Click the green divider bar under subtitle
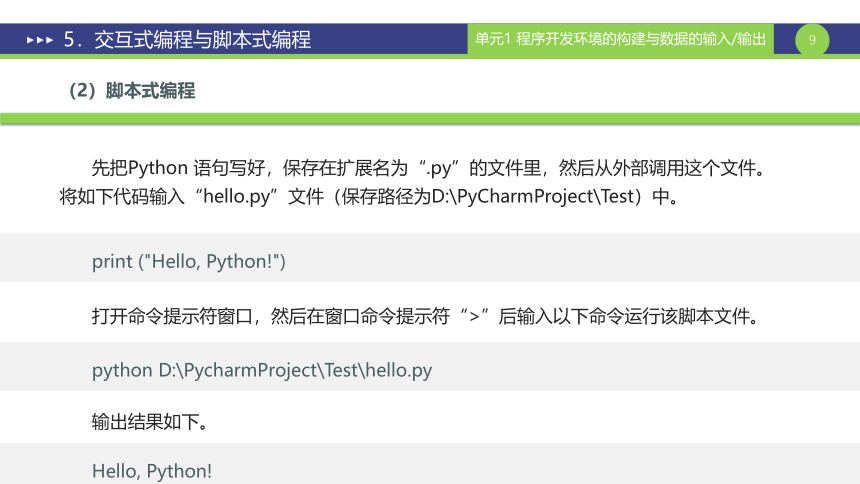This screenshot has width=860, height=484. pyautogui.click(x=430, y=119)
